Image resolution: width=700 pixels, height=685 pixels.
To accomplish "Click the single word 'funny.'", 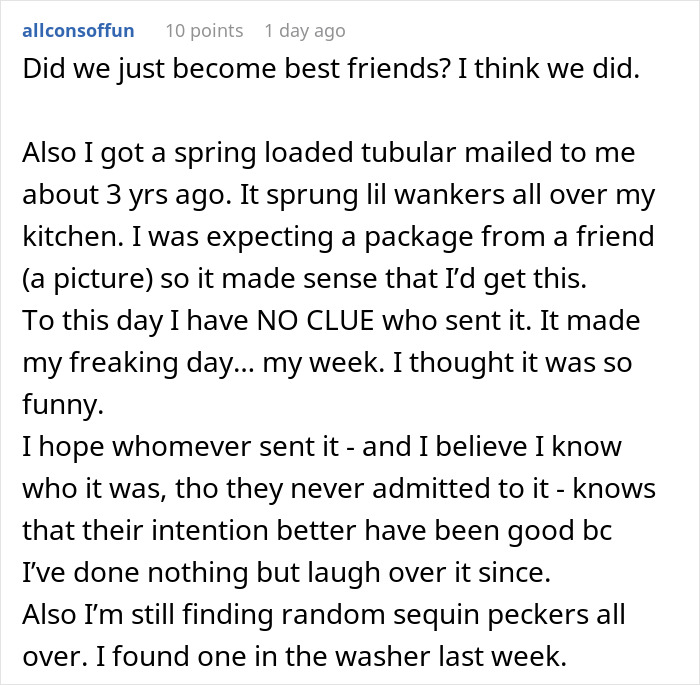I will tap(63, 405).
